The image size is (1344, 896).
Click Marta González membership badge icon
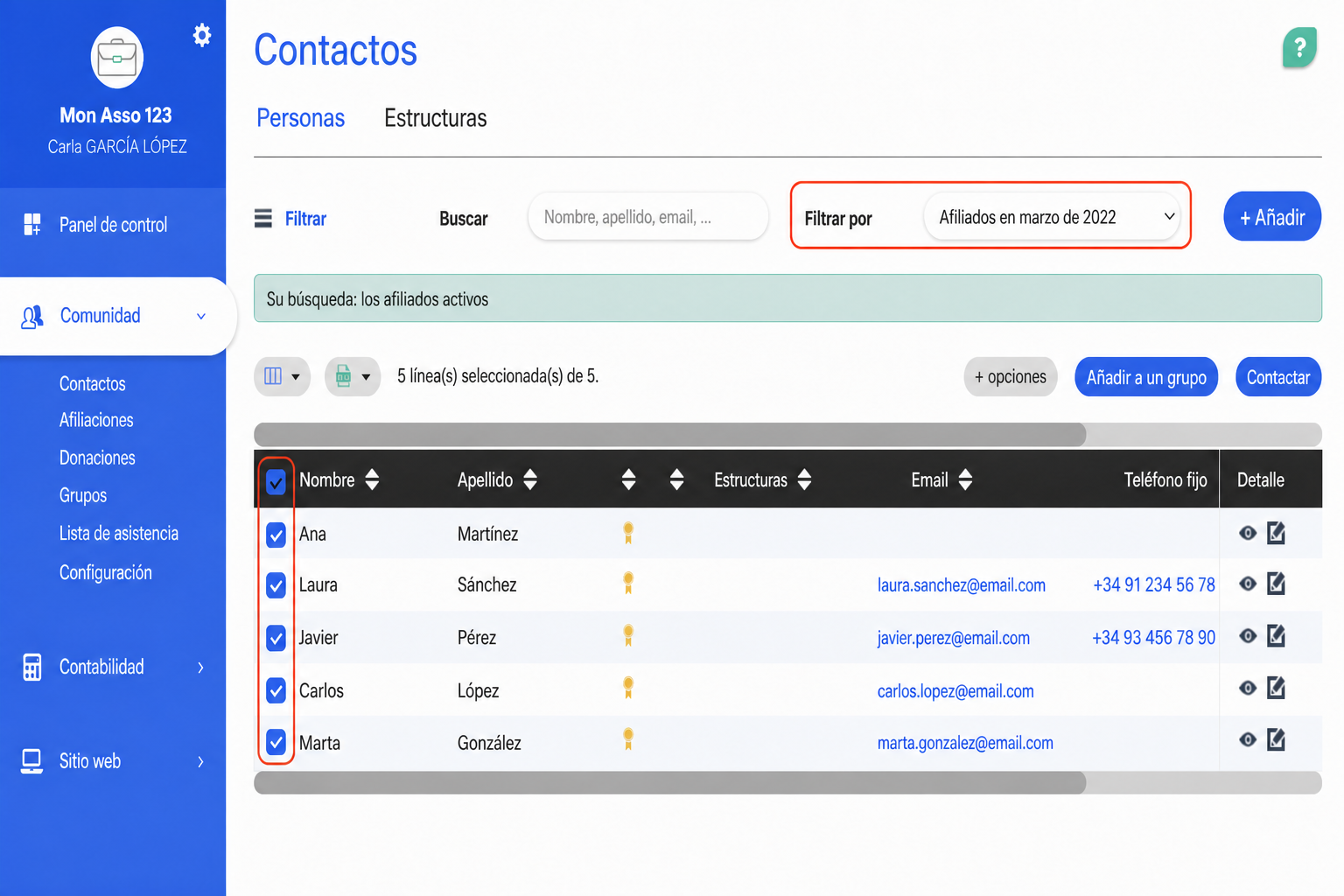click(x=628, y=740)
